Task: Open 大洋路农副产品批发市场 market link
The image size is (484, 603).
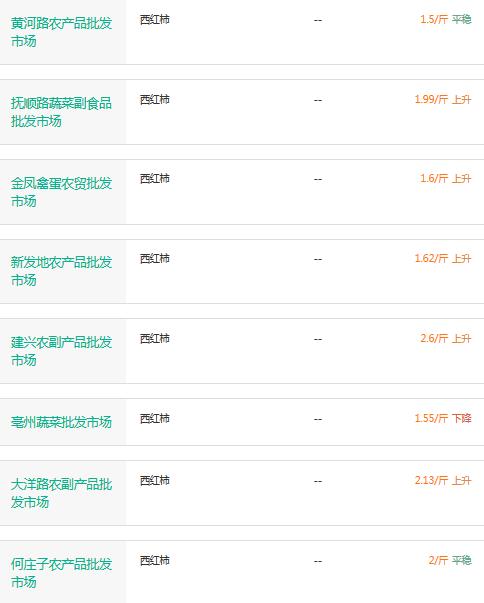Action: click(61, 493)
